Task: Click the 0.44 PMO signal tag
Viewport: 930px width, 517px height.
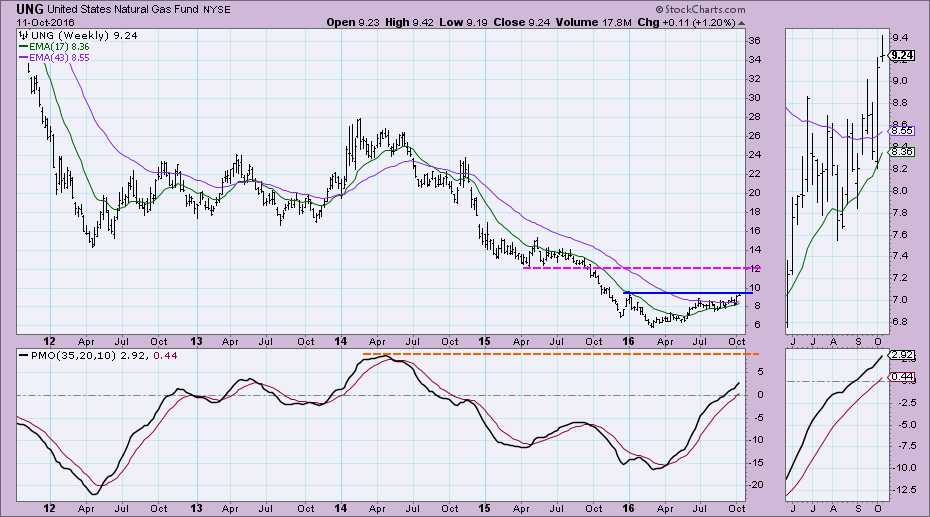Action: click(x=902, y=377)
